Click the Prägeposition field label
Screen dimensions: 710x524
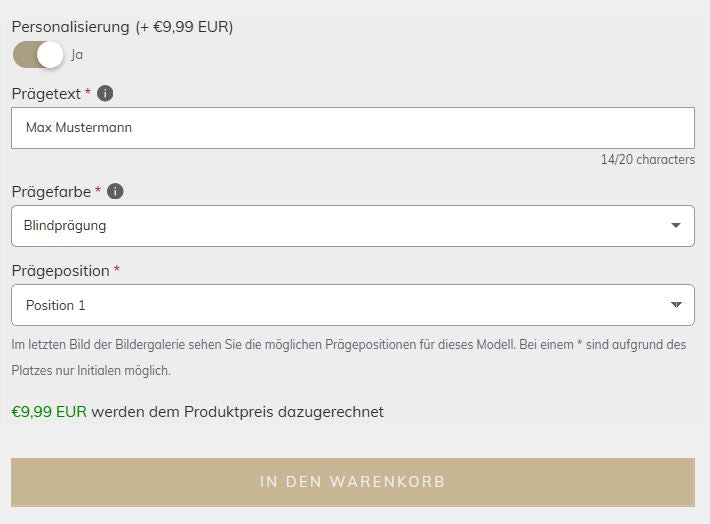click(60, 271)
